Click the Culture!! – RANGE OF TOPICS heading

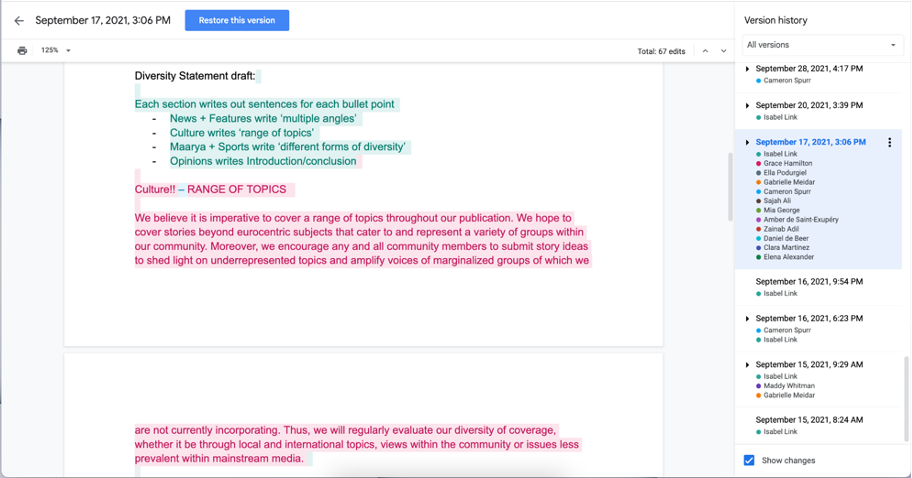[211, 190]
